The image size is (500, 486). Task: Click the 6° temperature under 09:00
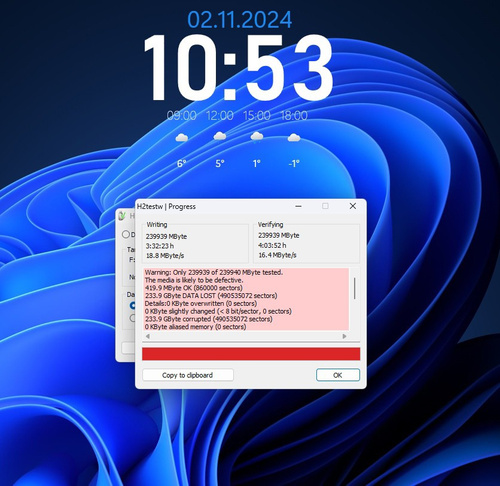[182, 164]
